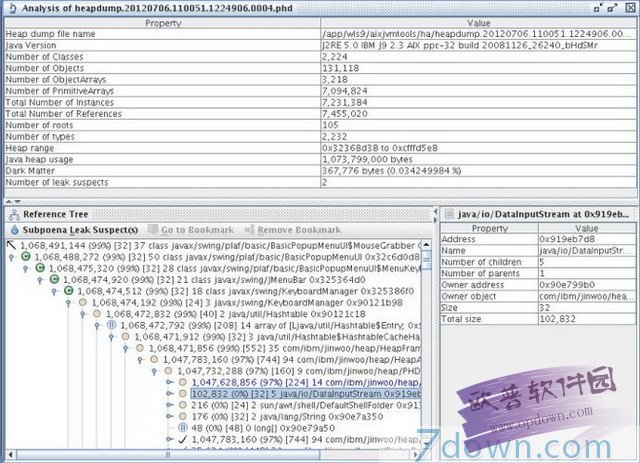Click the Reference Tree panel icon
The height and width of the screenshot is (463, 640).
tap(14, 214)
